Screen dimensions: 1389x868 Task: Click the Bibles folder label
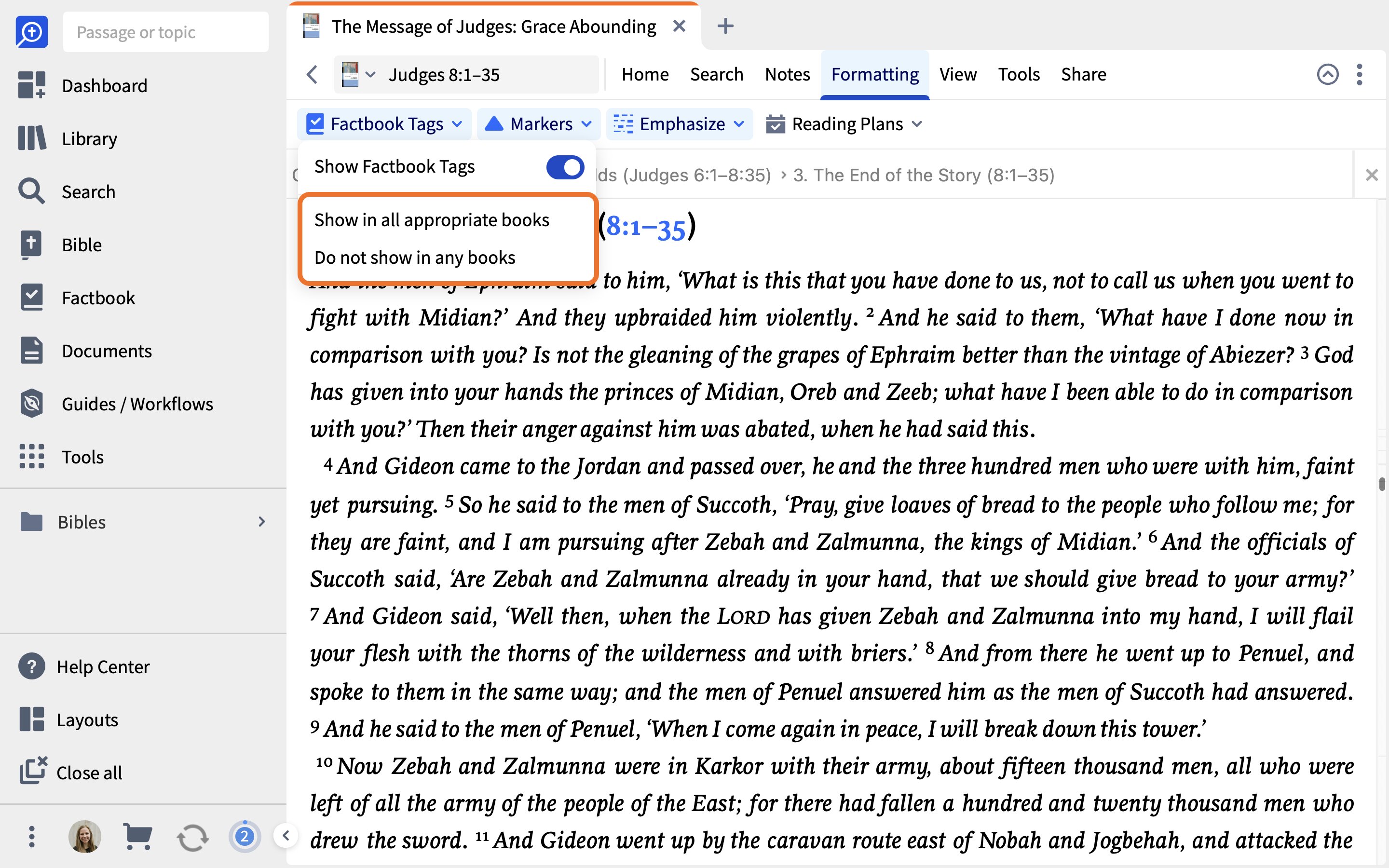pos(82,522)
